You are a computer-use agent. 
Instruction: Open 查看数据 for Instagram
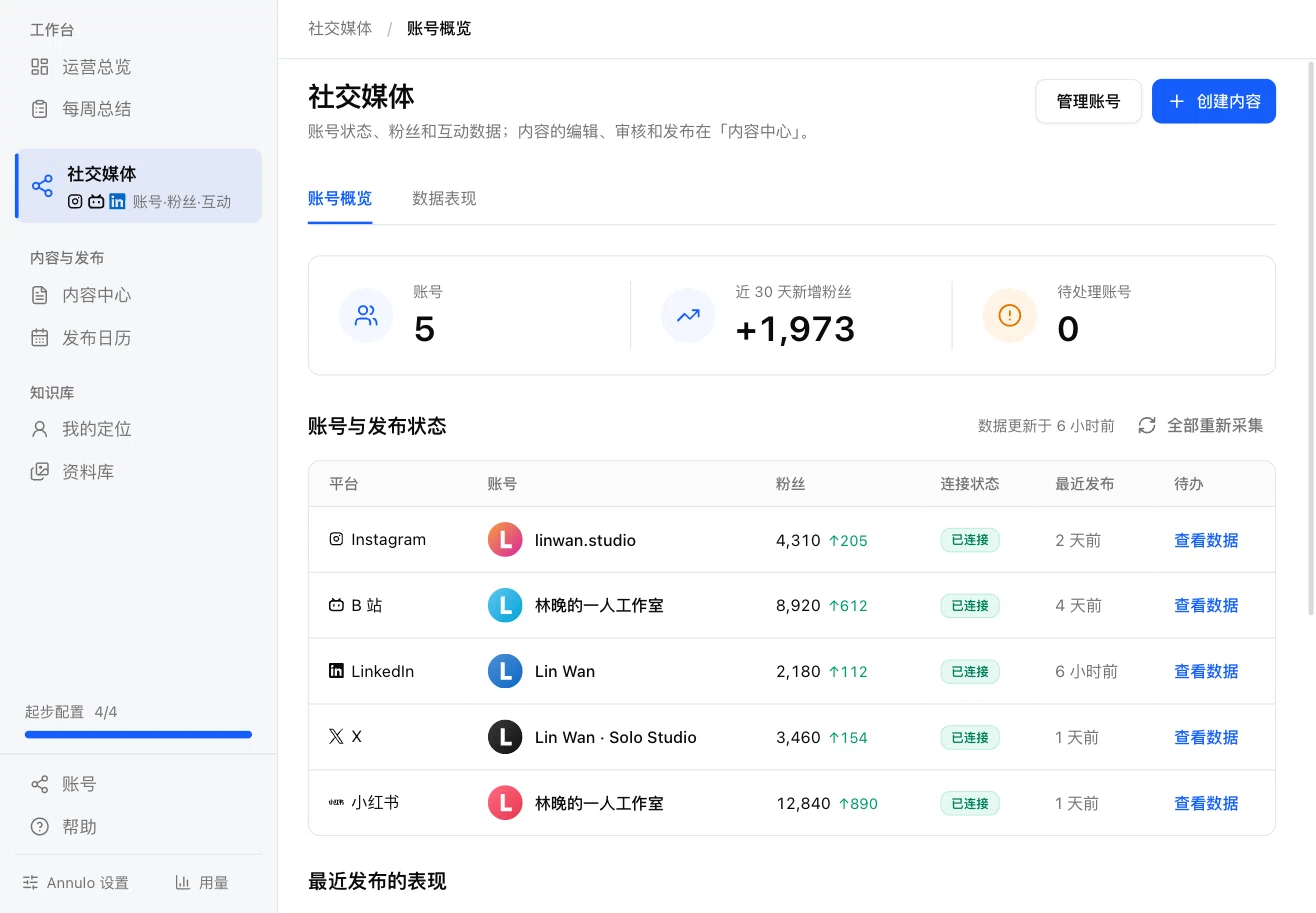(x=1206, y=540)
